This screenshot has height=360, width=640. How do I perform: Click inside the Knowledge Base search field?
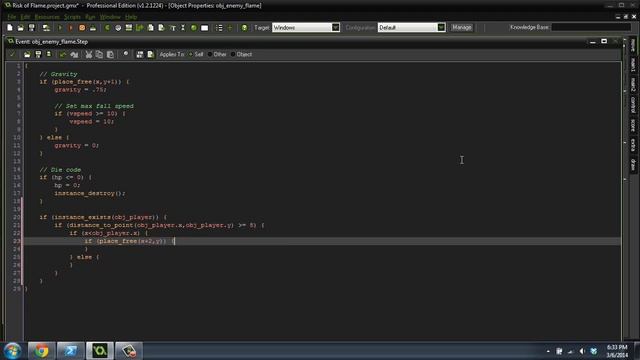[591, 27]
